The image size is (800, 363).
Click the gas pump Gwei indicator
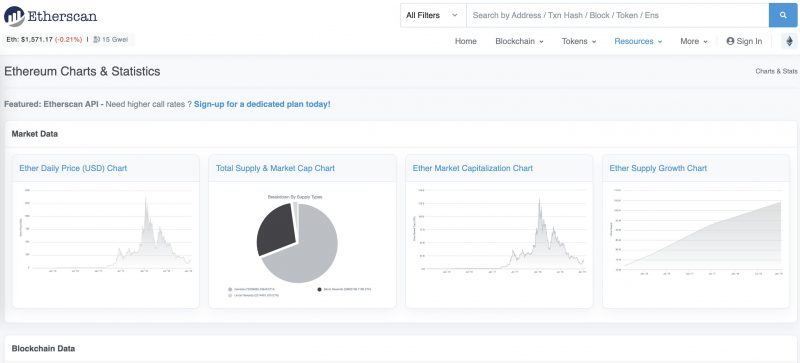click(x=110, y=39)
